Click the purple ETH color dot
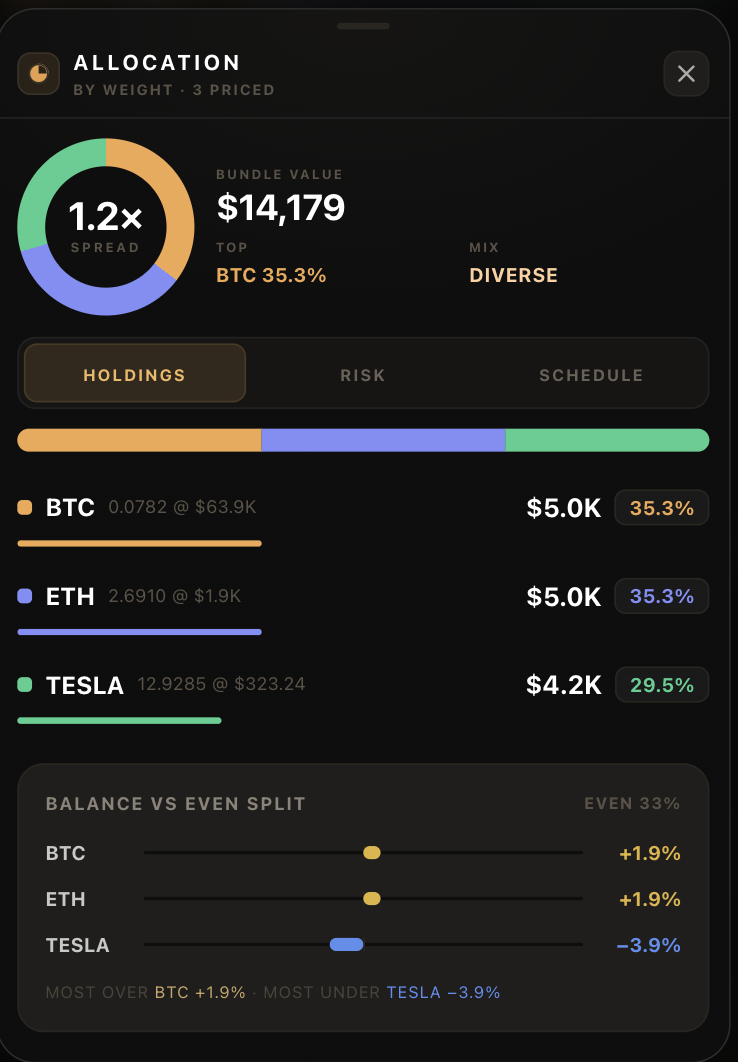This screenshot has height=1062, width=738. tap(25, 596)
